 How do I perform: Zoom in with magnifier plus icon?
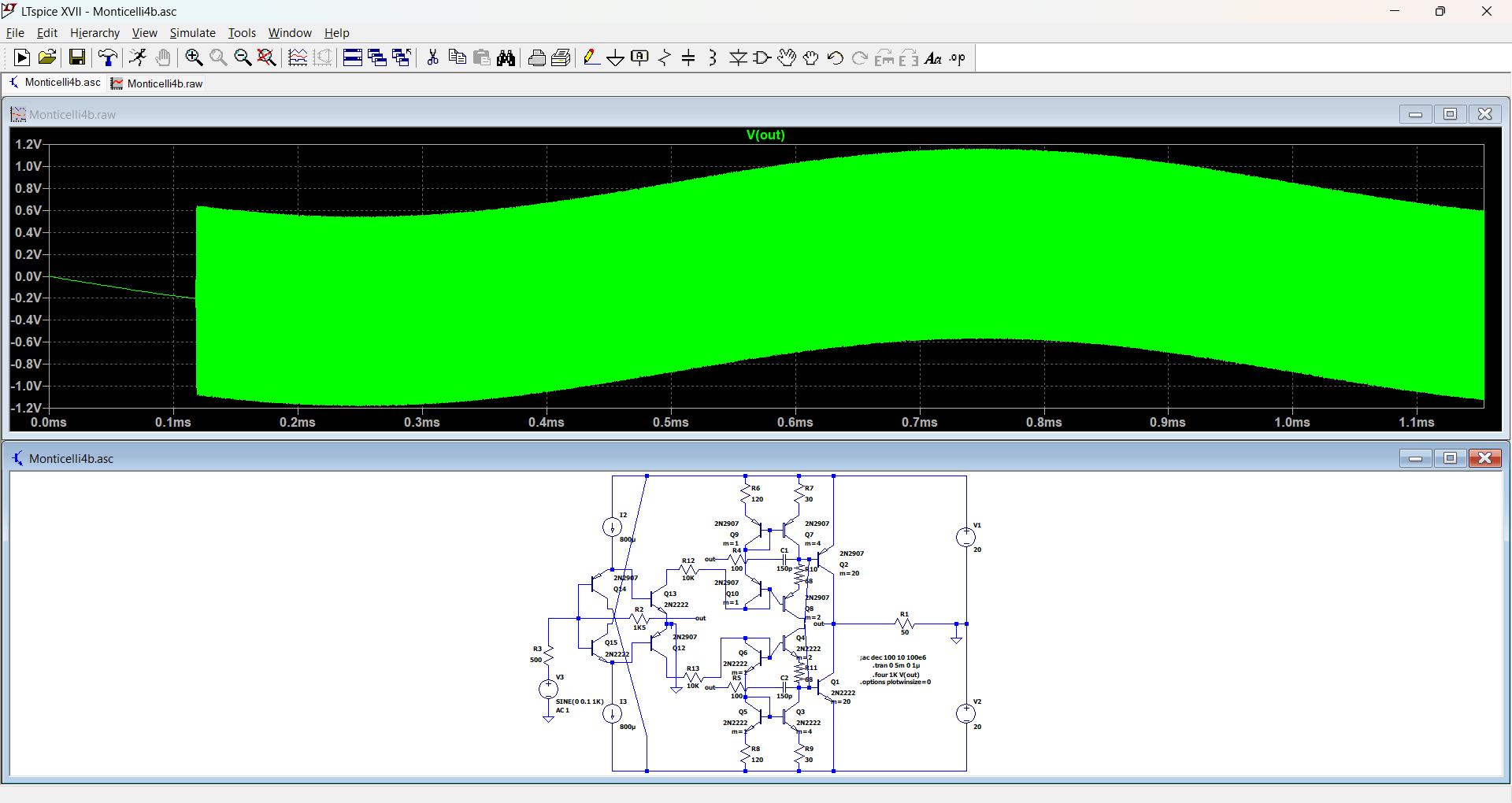[x=194, y=57]
